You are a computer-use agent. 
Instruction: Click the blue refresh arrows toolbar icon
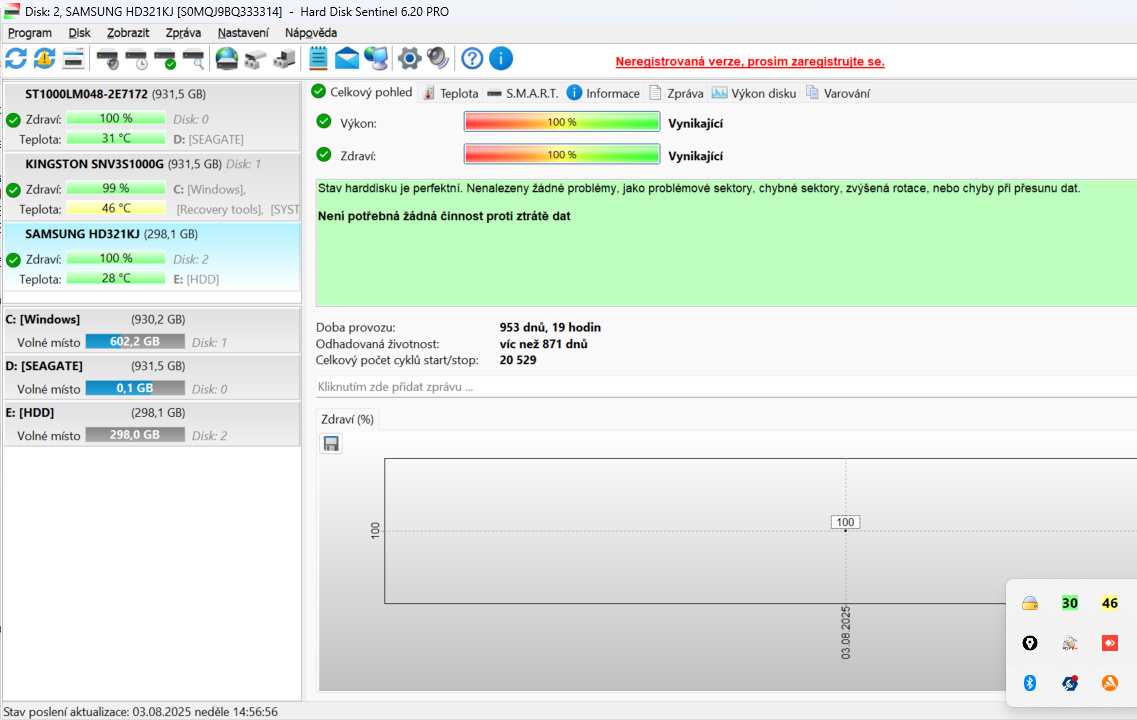pos(16,58)
